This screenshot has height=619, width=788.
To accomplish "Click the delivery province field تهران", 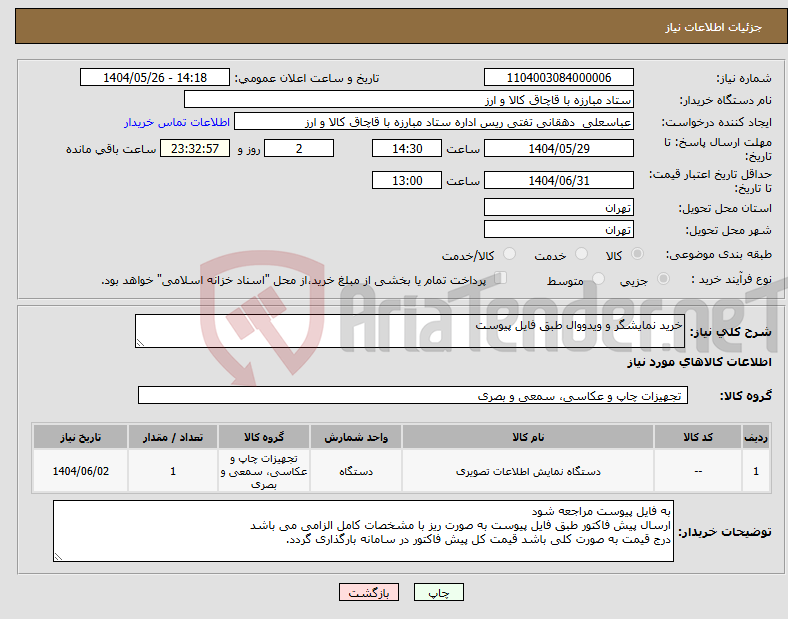I will pyautogui.click(x=558, y=207).
